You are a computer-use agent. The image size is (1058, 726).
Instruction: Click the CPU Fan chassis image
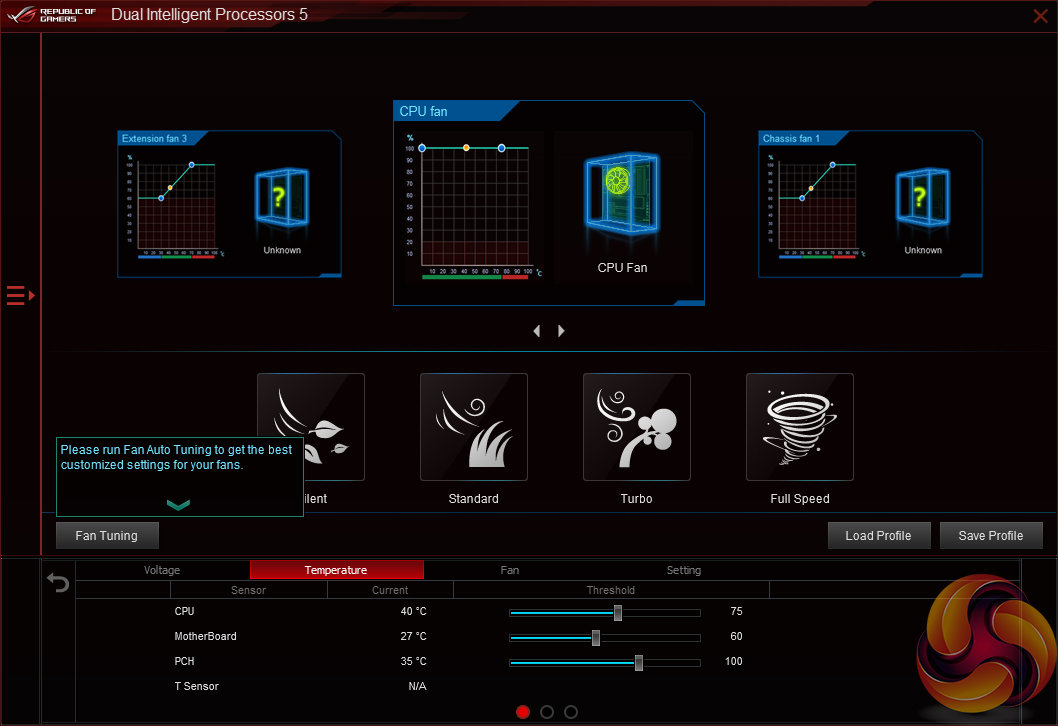[x=621, y=194]
